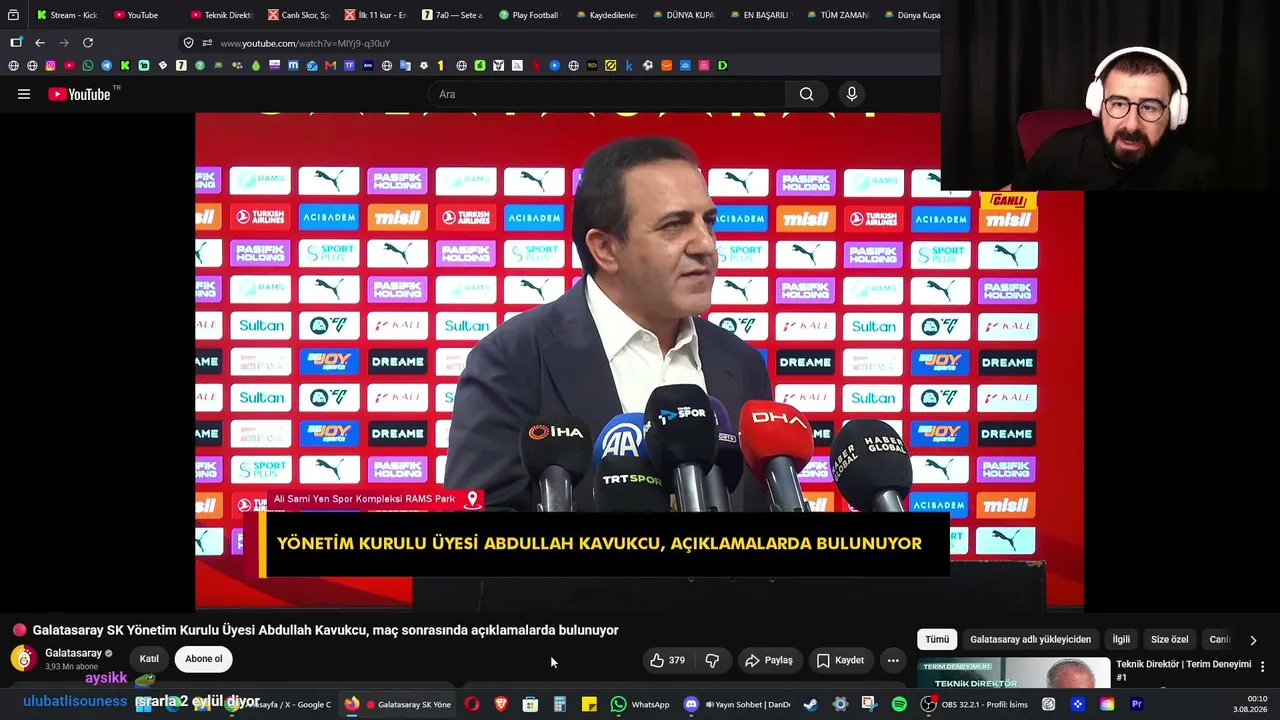Select the 'Canlı Skor' browser tab

pos(299,15)
